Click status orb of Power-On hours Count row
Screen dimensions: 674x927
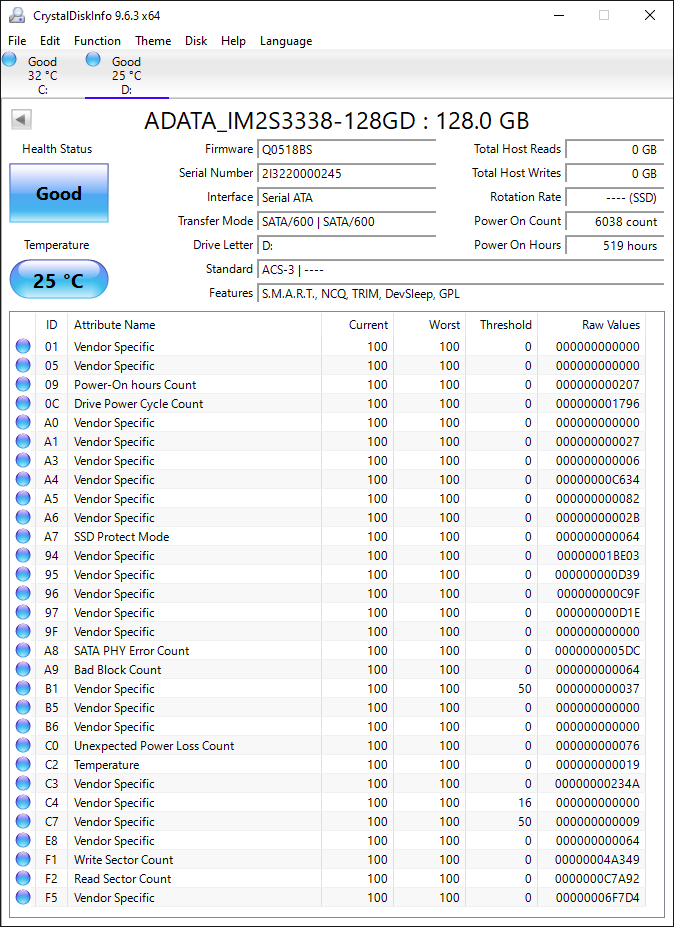pyautogui.click(x=23, y=384)
